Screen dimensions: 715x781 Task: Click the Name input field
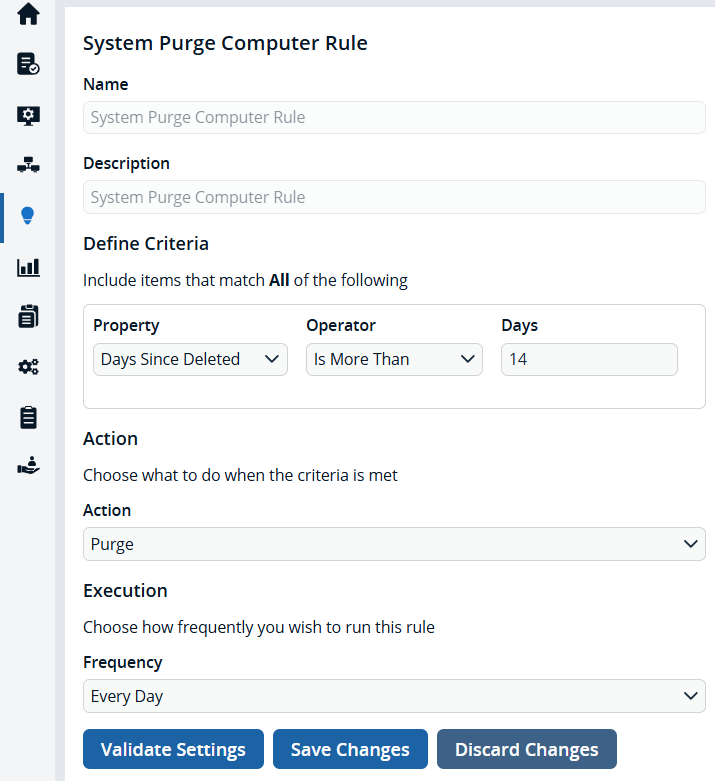point(394,118)
